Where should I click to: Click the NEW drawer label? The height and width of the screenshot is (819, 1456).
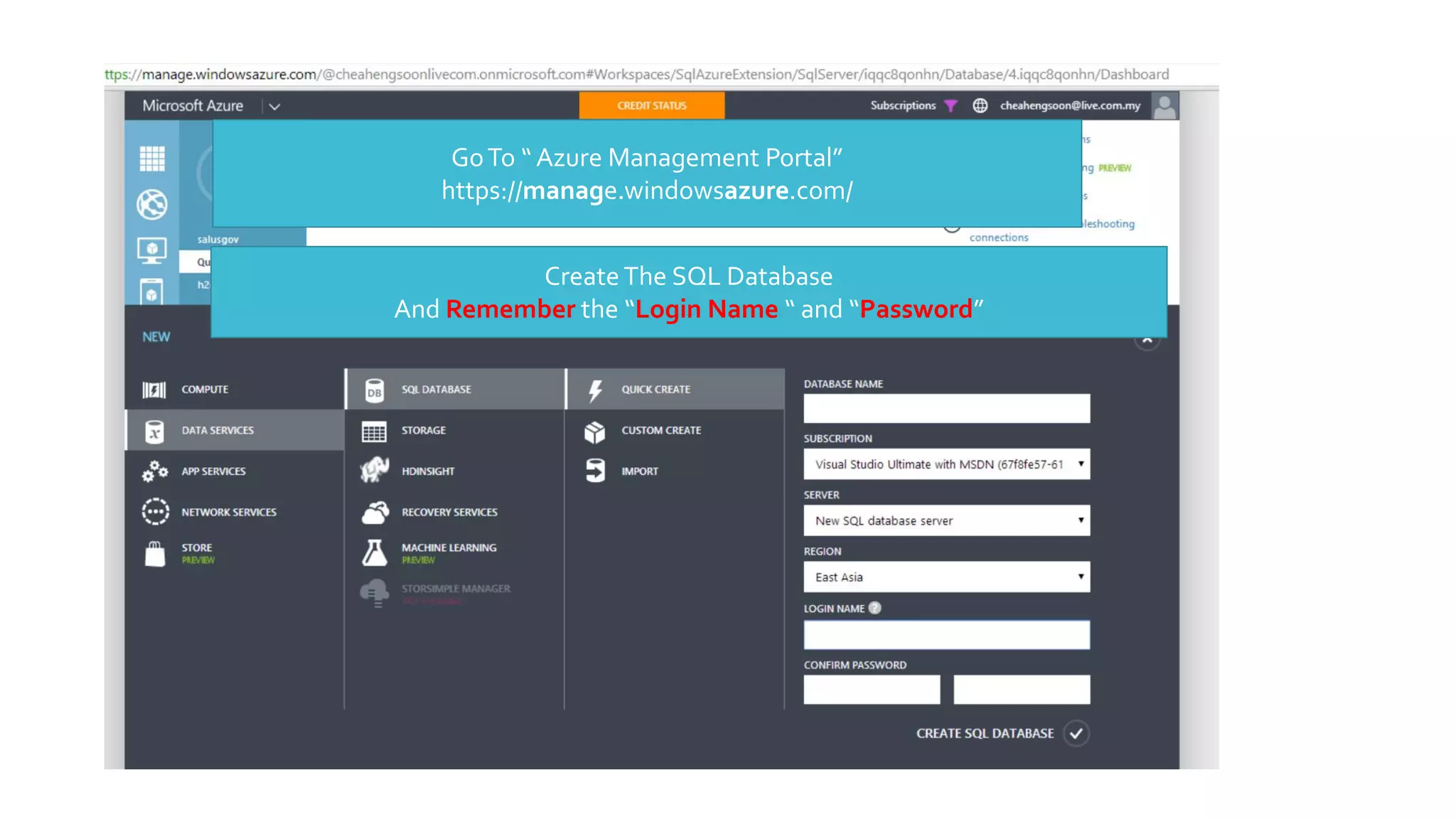[x=156, y=337]
